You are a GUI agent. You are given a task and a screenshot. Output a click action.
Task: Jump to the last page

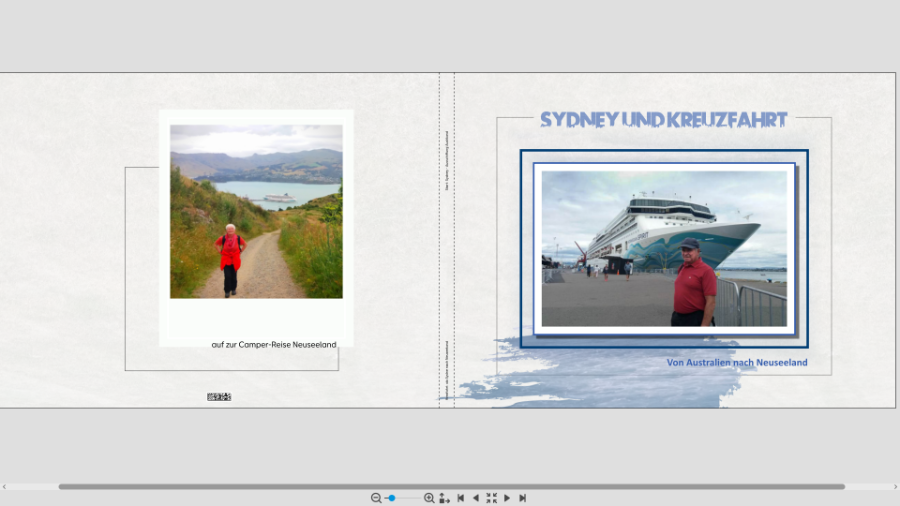click(522, 498)
